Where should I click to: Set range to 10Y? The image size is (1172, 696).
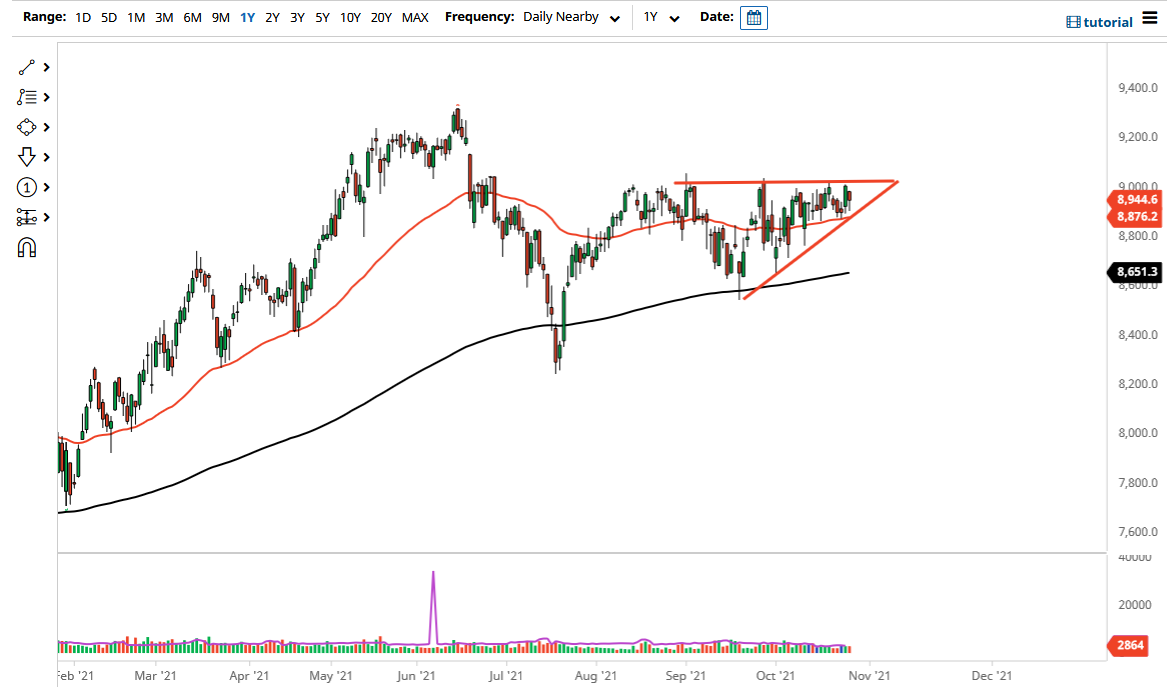351,17
